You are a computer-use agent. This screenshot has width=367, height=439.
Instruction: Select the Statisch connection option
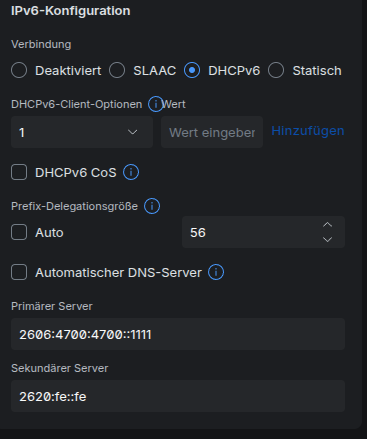pyautogui.click(x=276, y=70)
